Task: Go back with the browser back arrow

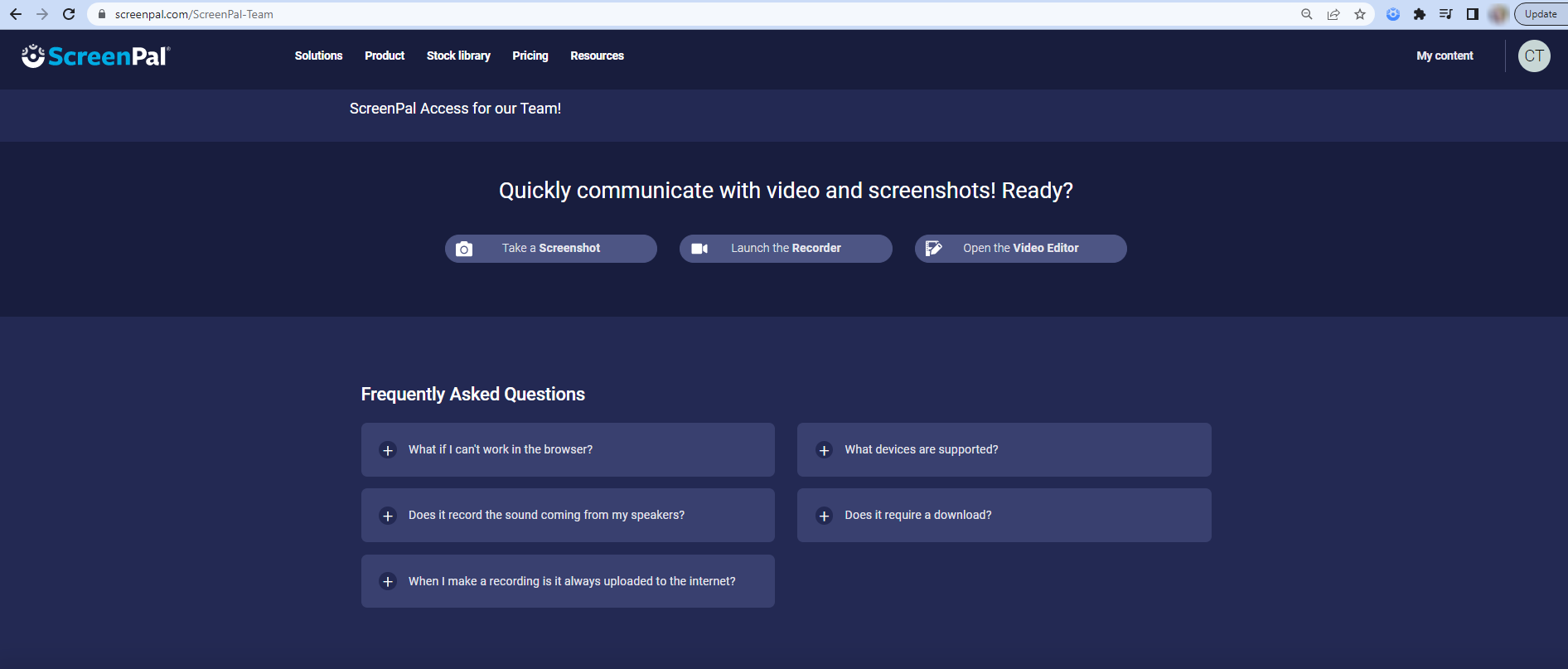Action: point(16,14)
